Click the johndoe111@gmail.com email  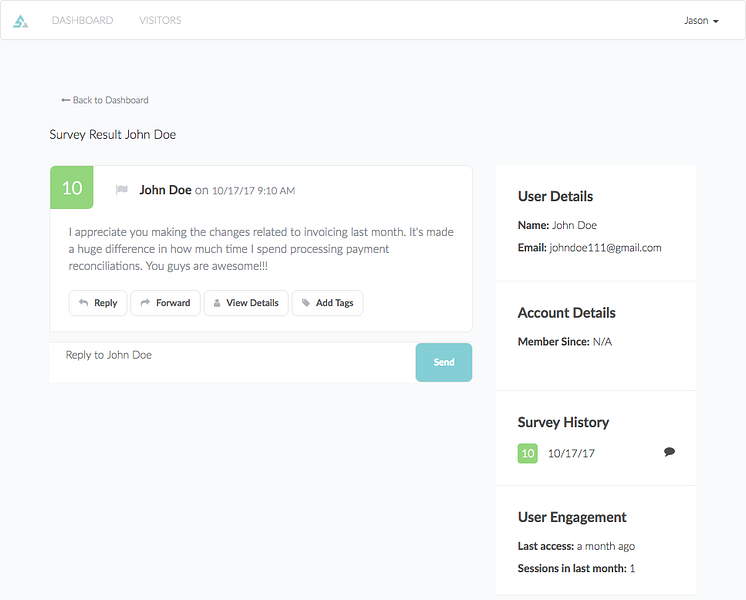[x=605, y=248]
